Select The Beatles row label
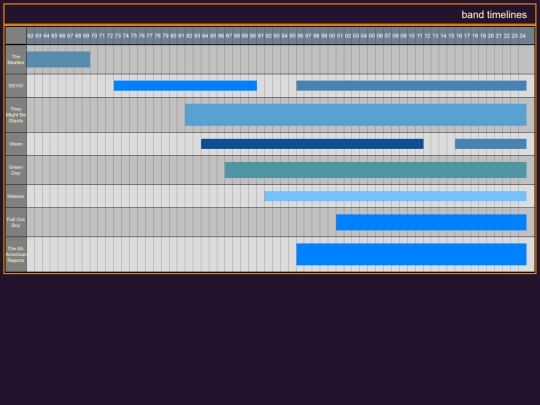Image resolution: width=540 pixels, height=405 pixels. [x=16, y=60]
